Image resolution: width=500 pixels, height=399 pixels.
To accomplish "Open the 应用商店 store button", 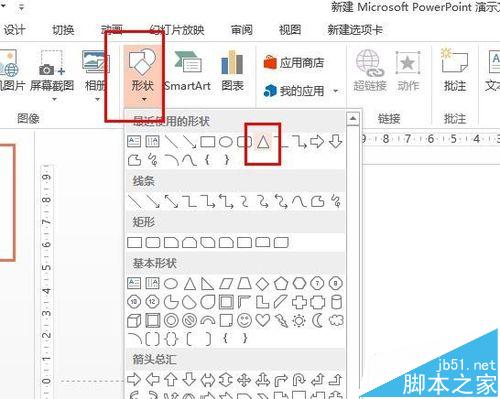I will [294, 63].
